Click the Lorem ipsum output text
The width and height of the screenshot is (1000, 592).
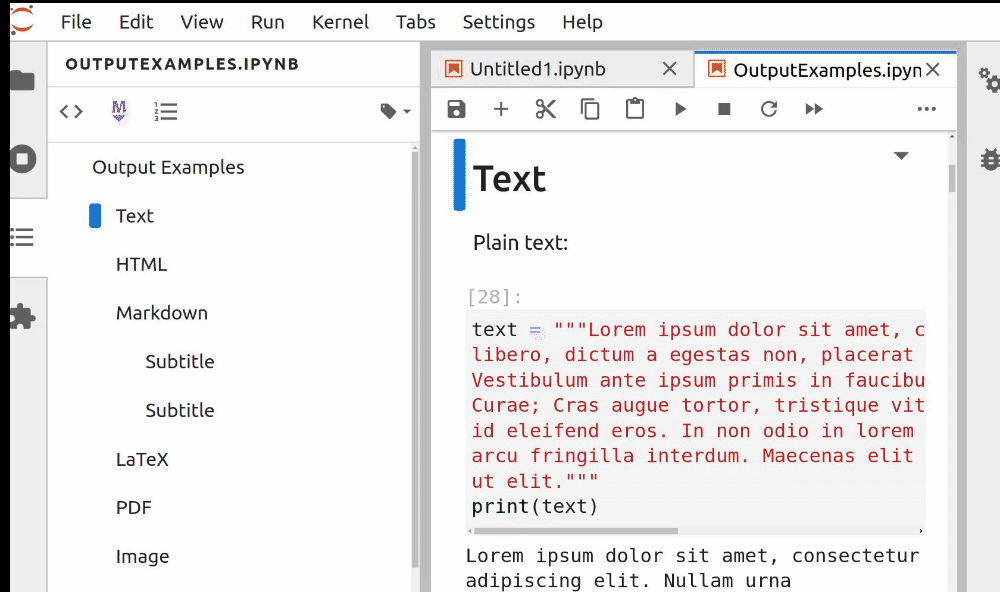coord(693,568)
